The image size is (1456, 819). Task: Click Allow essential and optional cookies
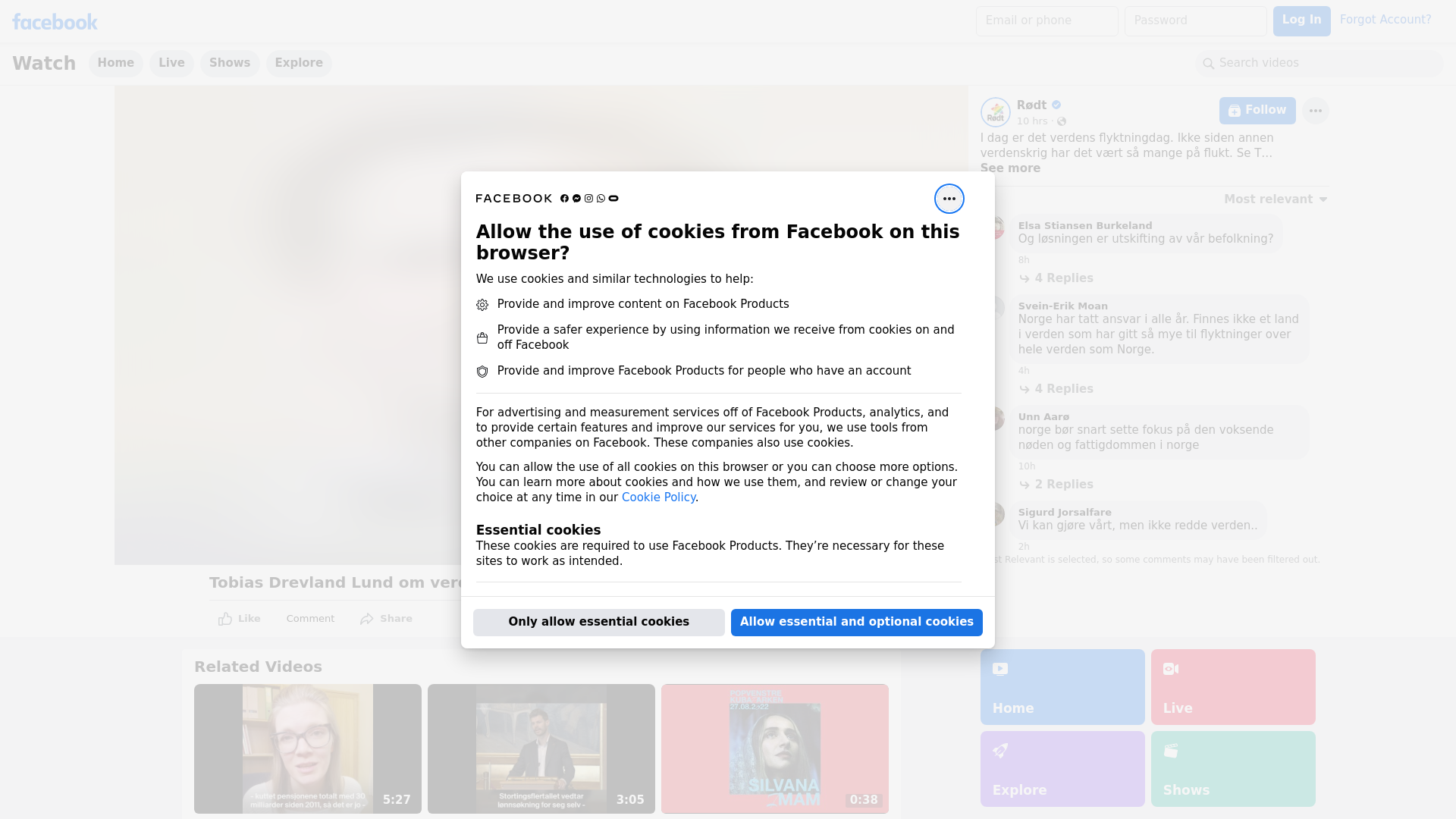(x=857, y=622)
